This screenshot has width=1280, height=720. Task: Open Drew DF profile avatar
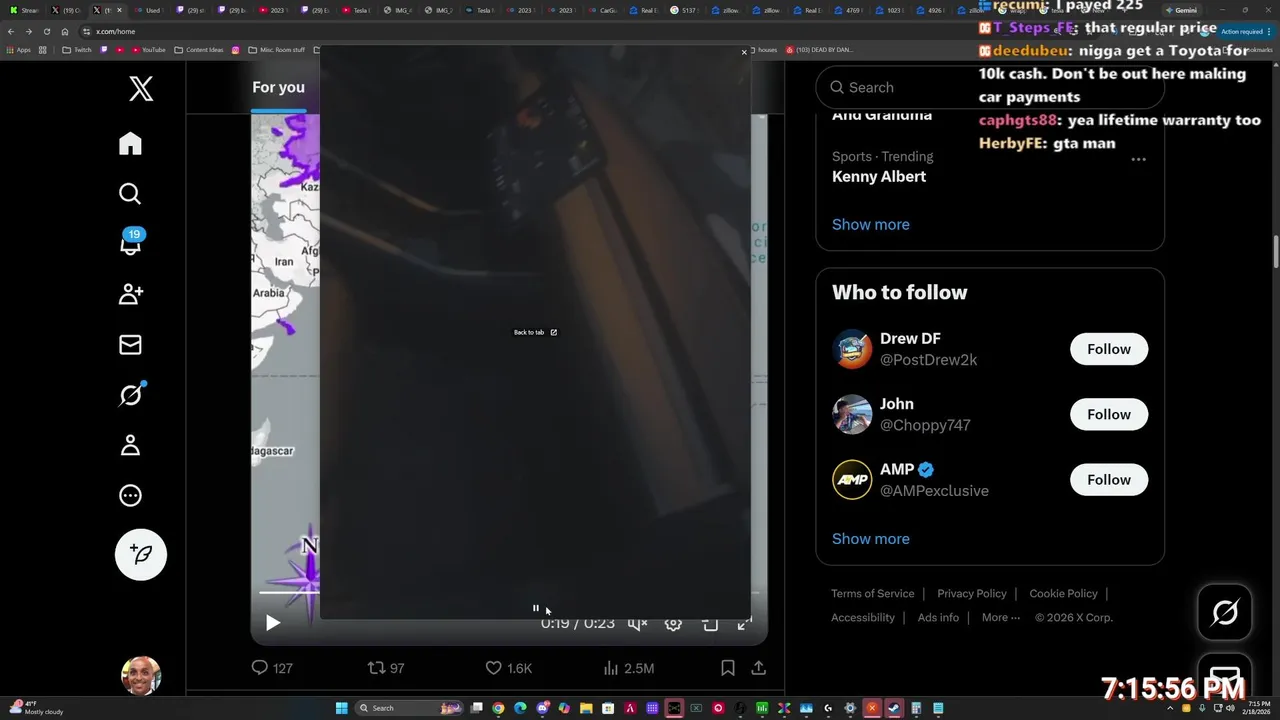pos(852,349)
